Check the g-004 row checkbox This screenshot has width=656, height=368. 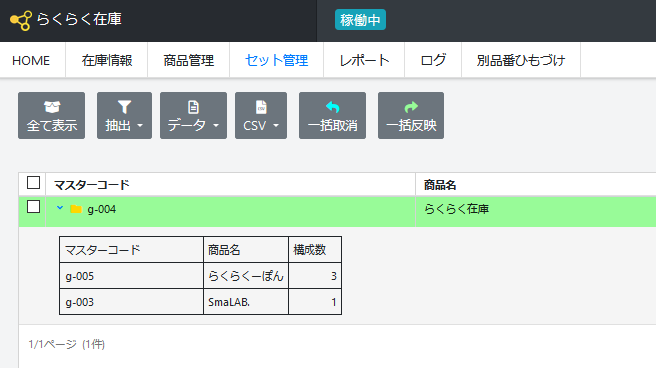pos(33,207)
